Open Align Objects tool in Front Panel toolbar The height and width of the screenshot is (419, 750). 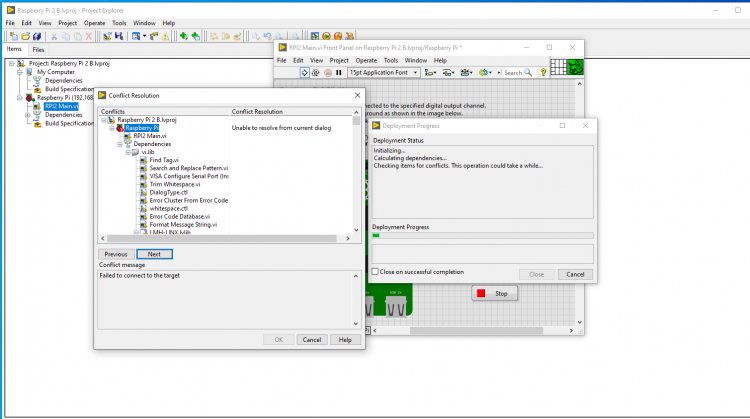430,73
